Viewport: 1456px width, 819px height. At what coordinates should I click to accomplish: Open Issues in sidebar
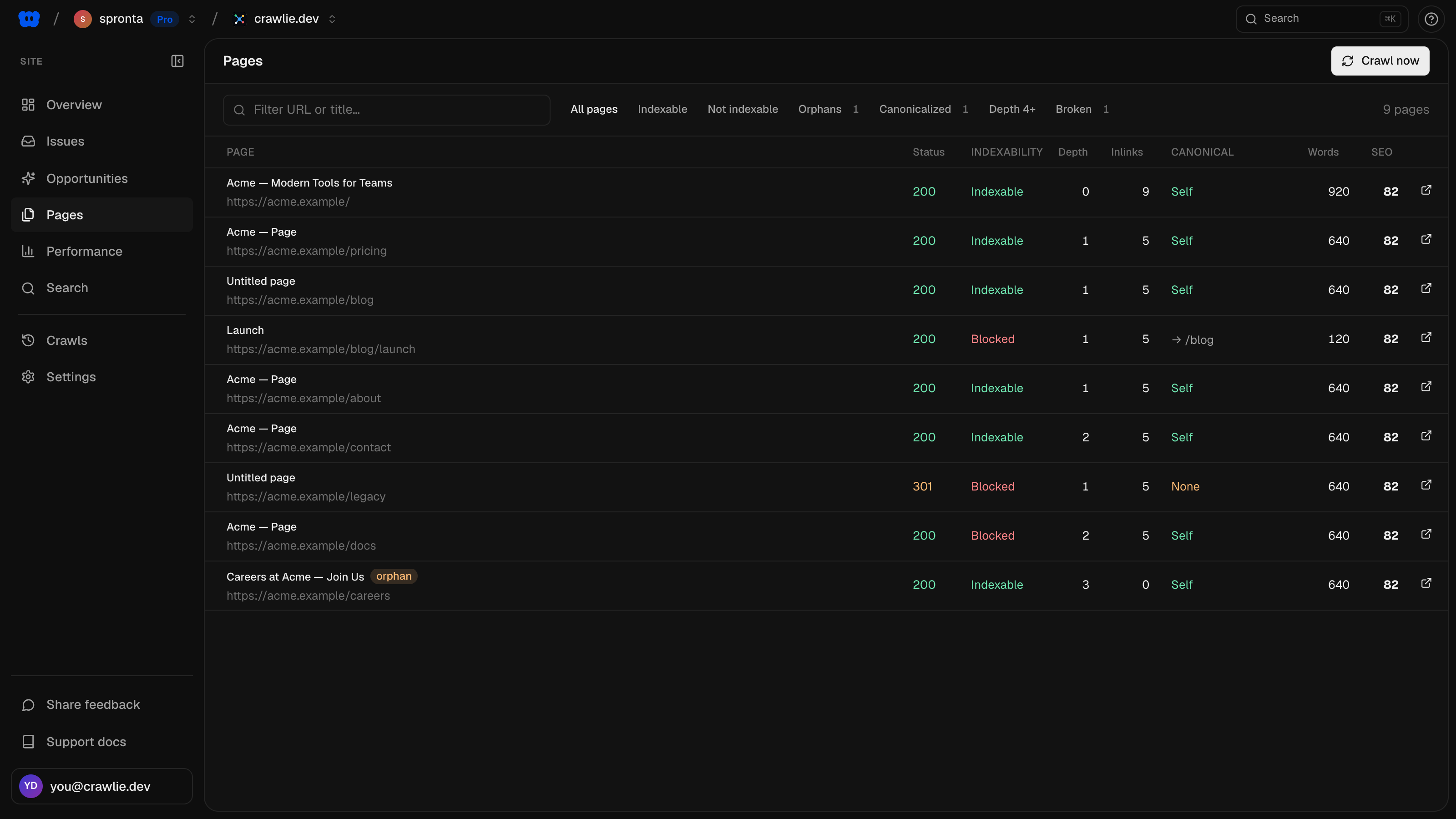click(x=102, y=142)
